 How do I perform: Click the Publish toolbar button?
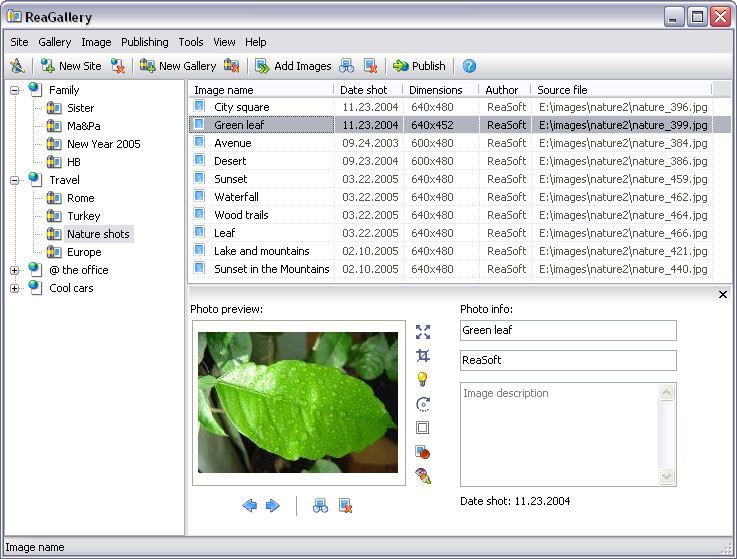click(419, 66)
